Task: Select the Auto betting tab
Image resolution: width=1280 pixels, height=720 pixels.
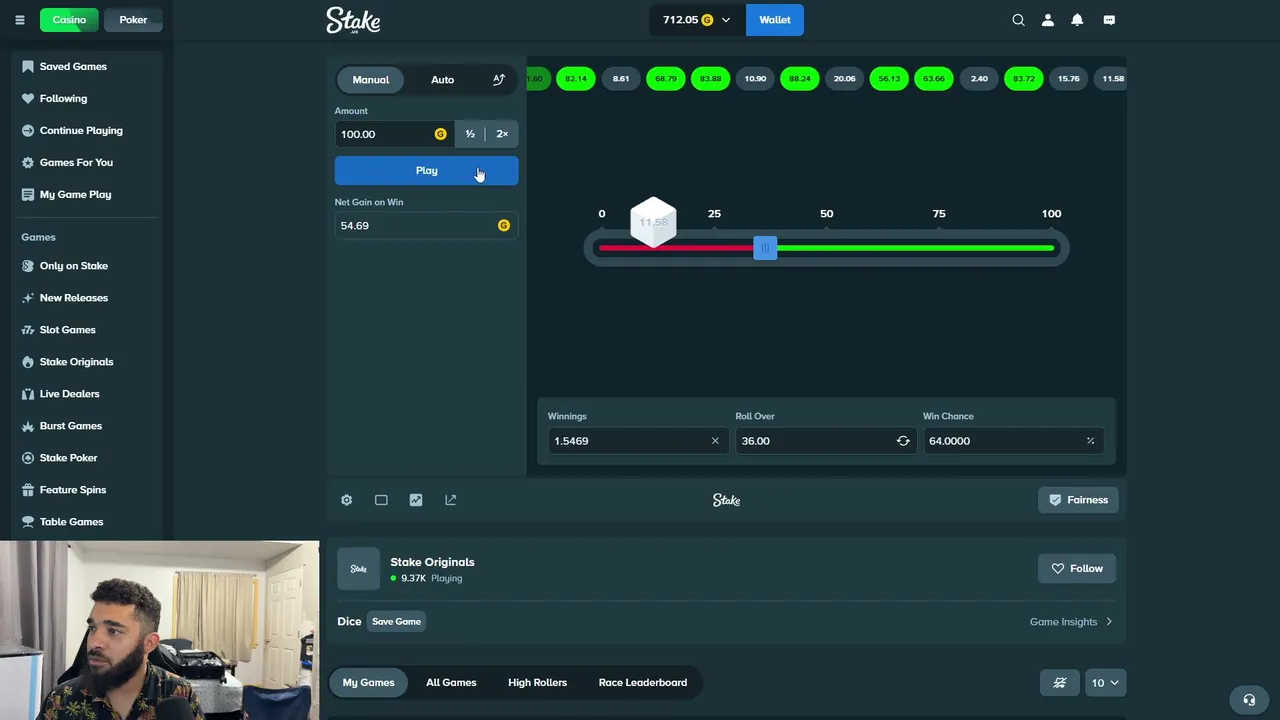Action: 442,80
